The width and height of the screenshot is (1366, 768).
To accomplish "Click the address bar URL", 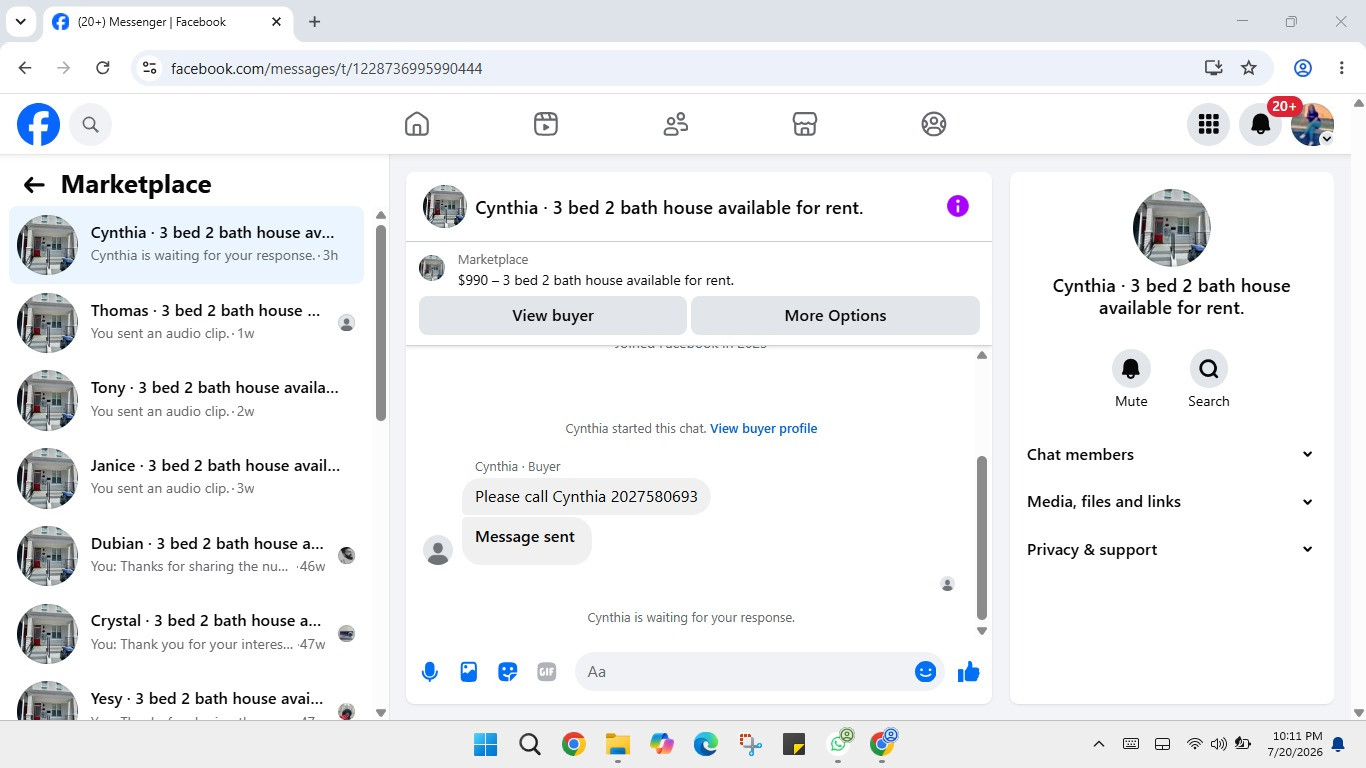I will tap(327, 69).
